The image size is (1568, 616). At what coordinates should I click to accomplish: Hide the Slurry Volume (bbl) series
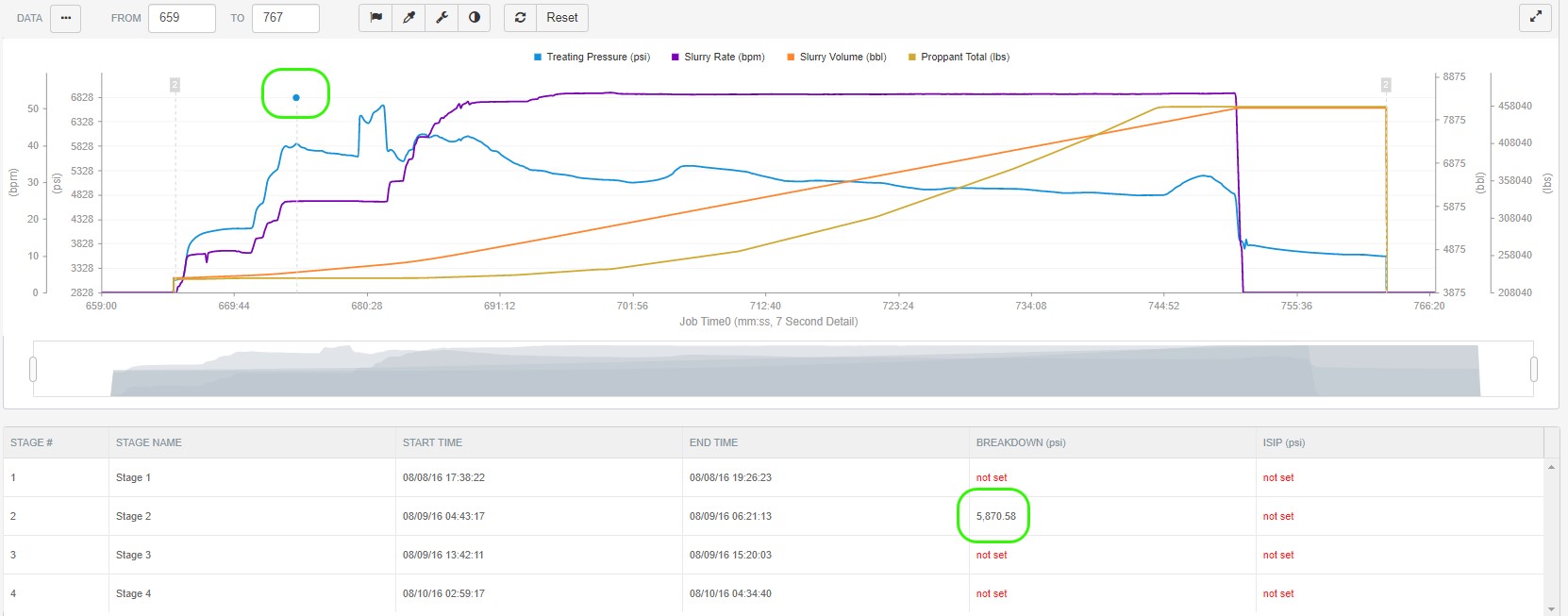tap(836, 58)
